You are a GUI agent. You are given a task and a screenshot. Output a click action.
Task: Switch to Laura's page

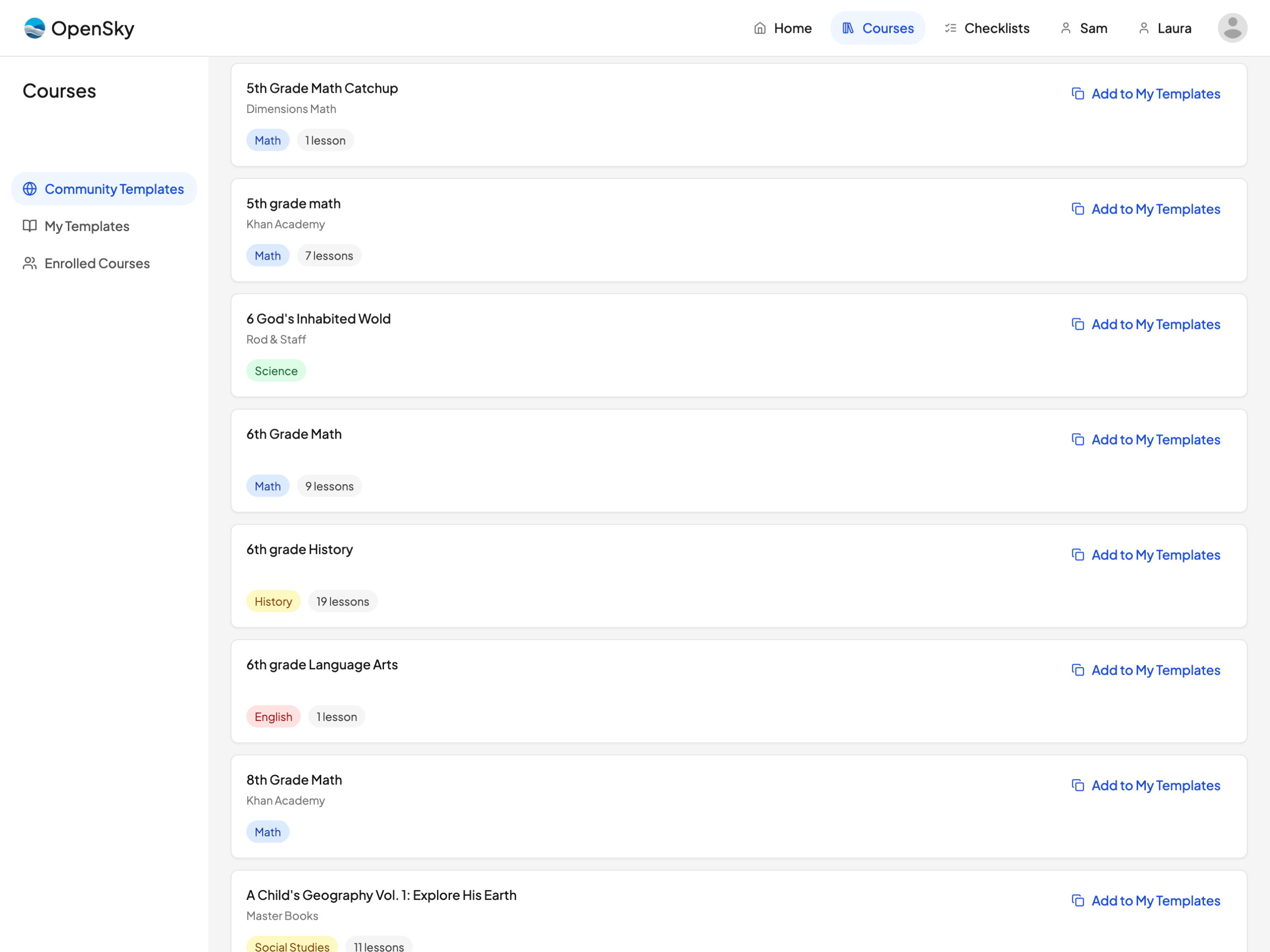pyautogui.click(x=1164, y=28)
